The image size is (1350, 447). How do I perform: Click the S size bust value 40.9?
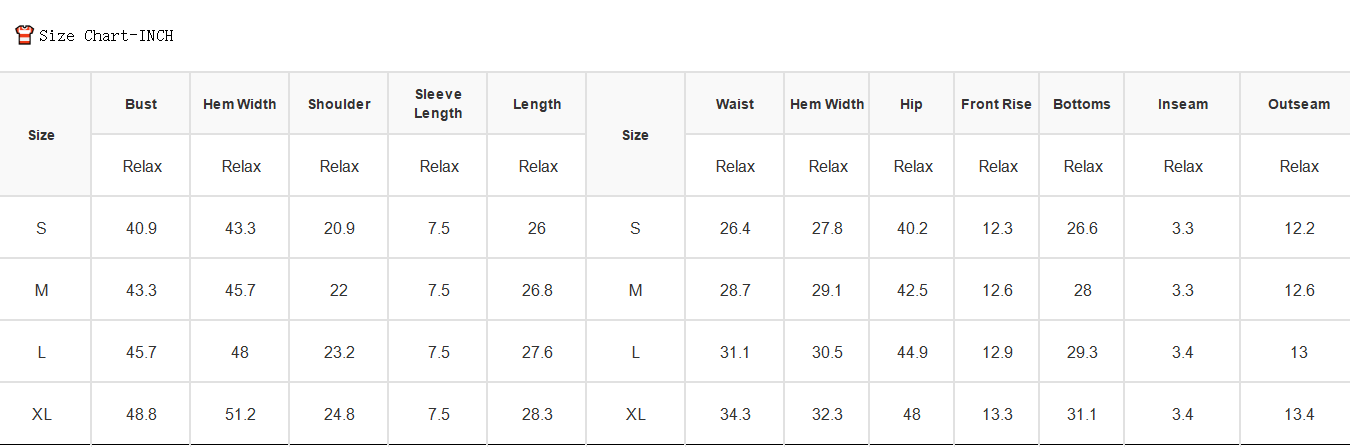click(141, 228)
